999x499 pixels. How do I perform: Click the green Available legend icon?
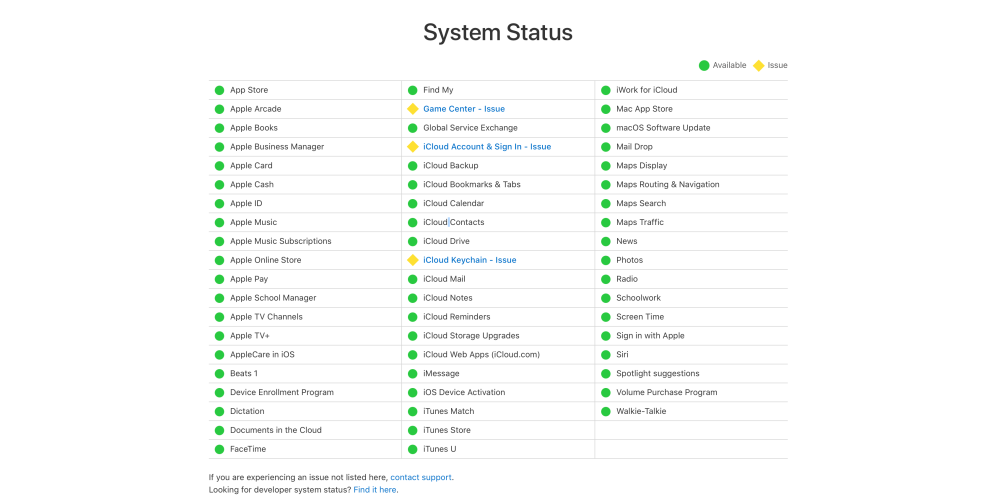click(704, 65)
